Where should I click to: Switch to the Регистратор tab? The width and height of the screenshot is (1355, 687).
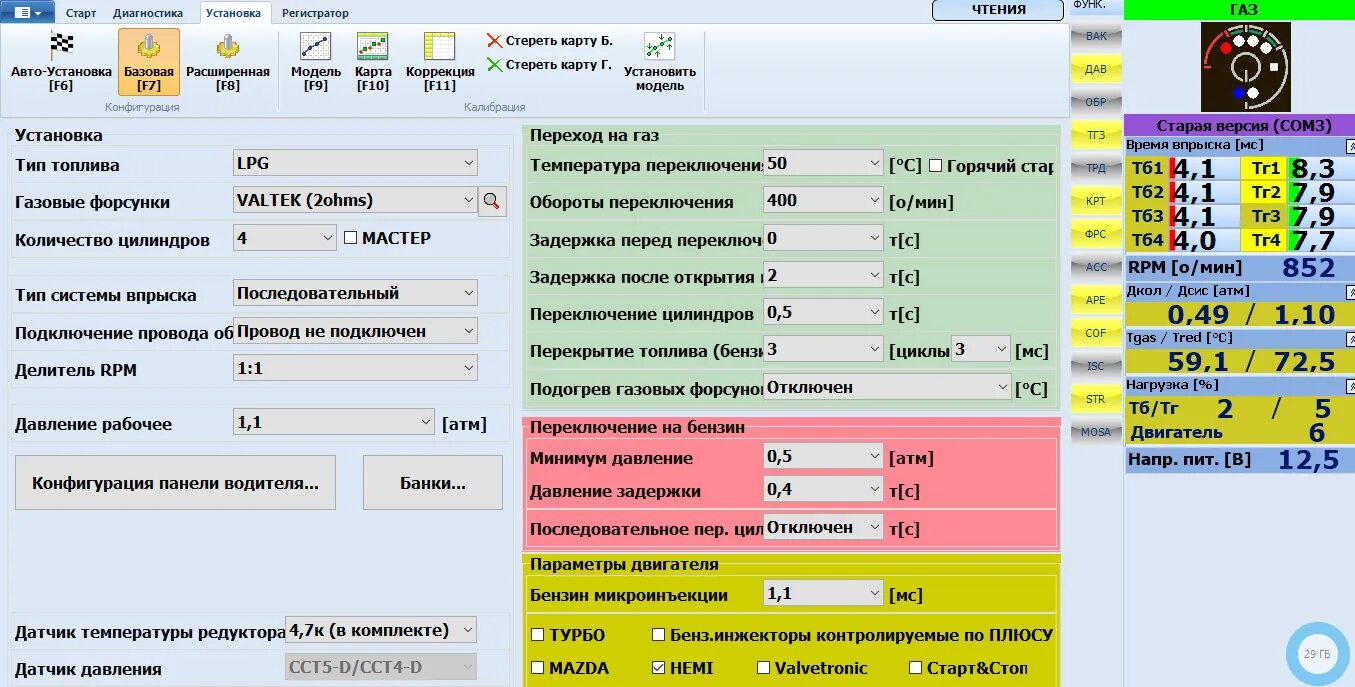[315, 13]
